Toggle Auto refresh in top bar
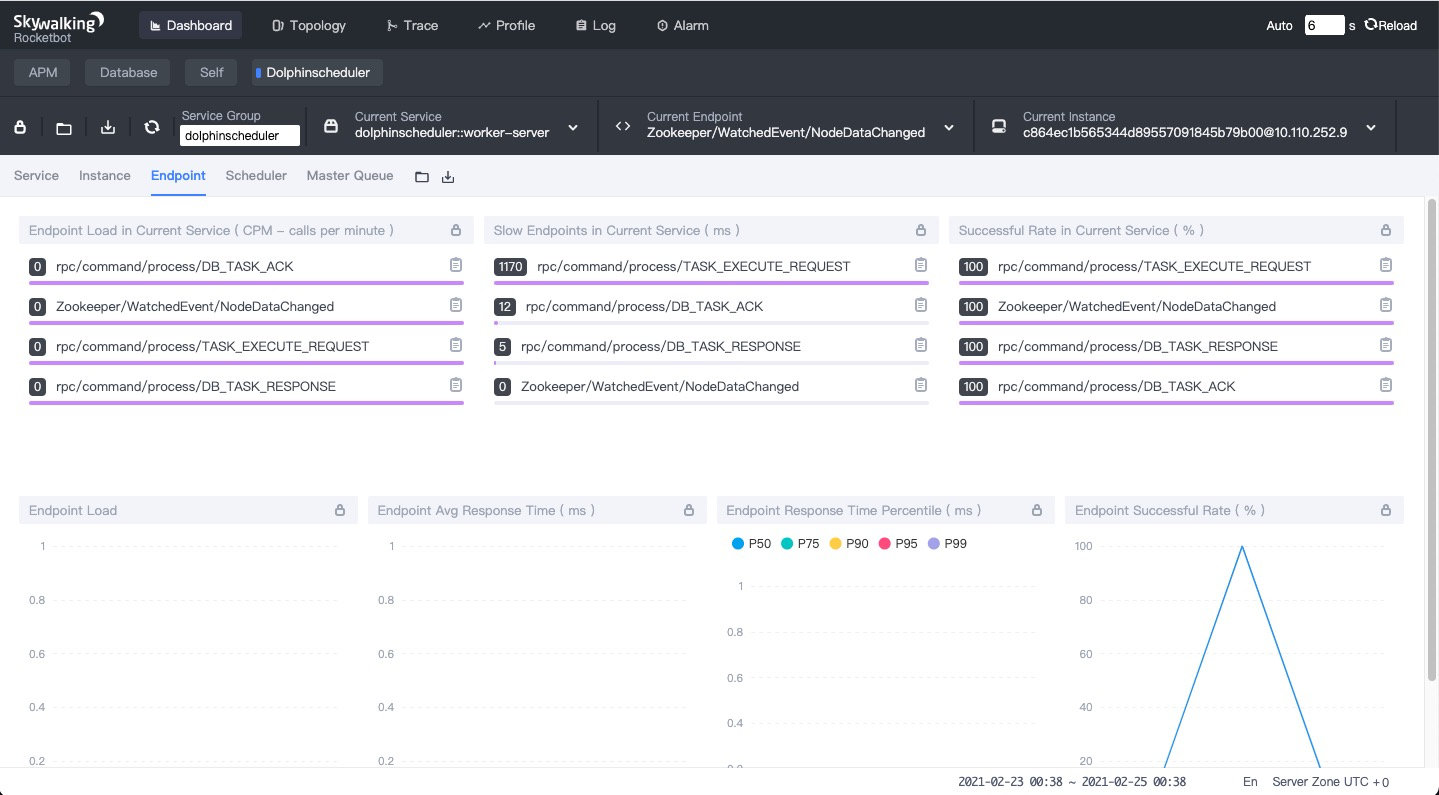Screen dimensions: 1439x795 pyautogui.click(x=1279, y=26)
